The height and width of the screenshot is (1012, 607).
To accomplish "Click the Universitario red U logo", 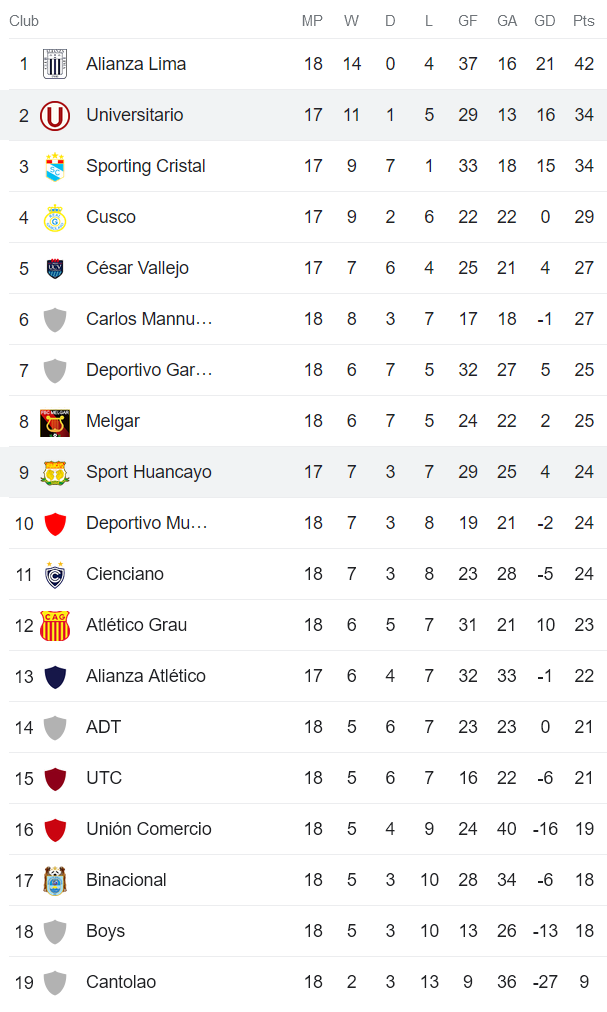I will tap(55, 116).
